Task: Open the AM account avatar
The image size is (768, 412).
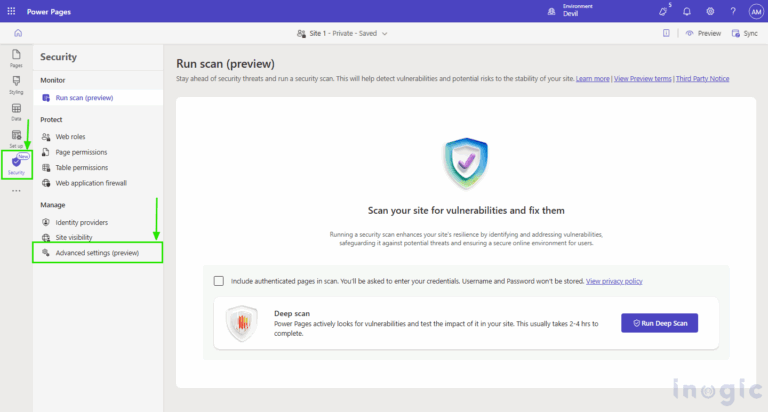Action: [755, 11]
